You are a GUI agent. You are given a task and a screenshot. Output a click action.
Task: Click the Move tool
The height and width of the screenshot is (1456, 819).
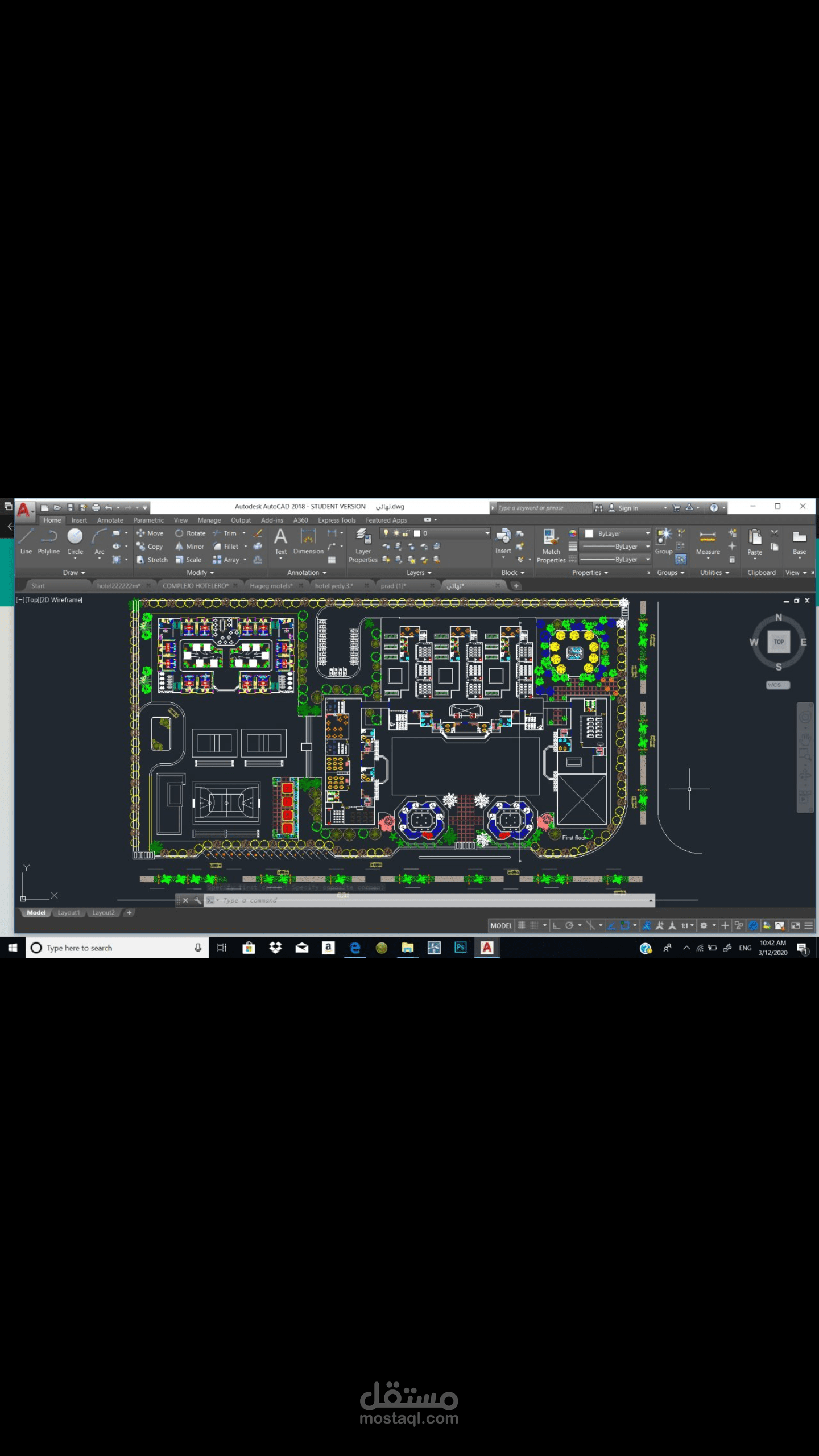150,533
